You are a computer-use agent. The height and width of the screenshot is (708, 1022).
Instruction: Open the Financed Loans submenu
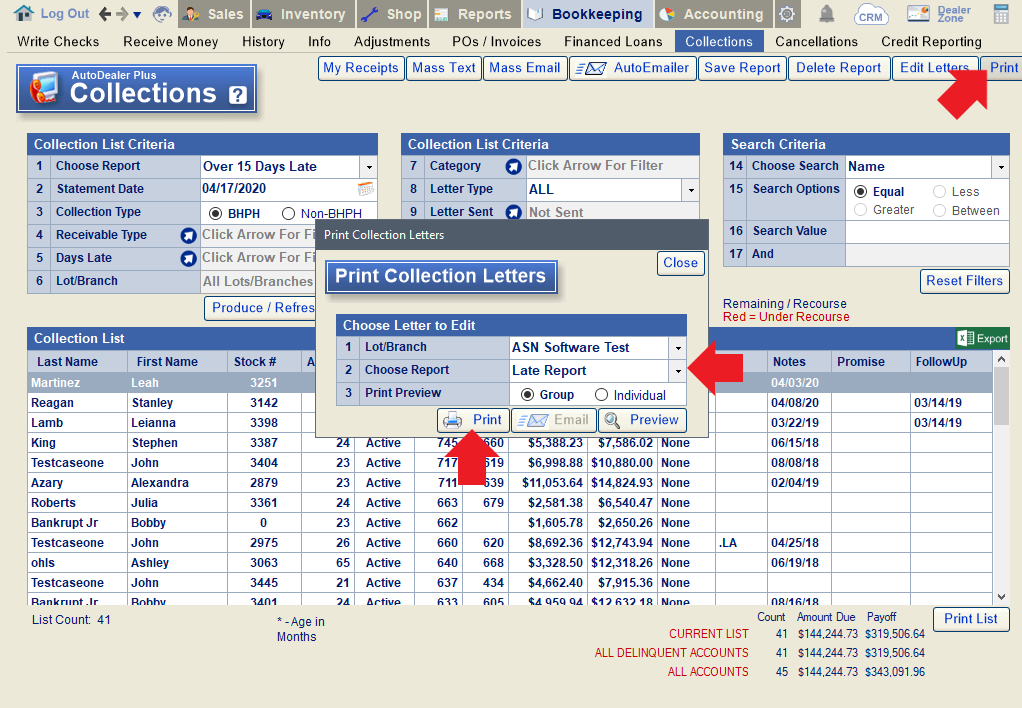[613, 42]
